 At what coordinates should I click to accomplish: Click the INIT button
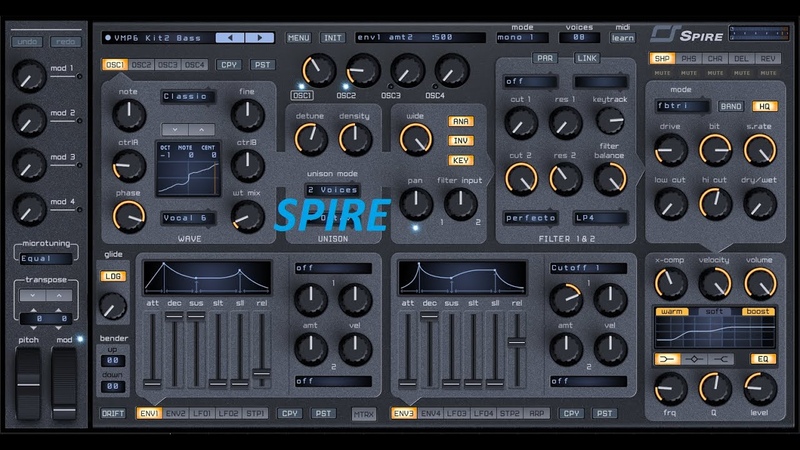(x=333, y=38)
